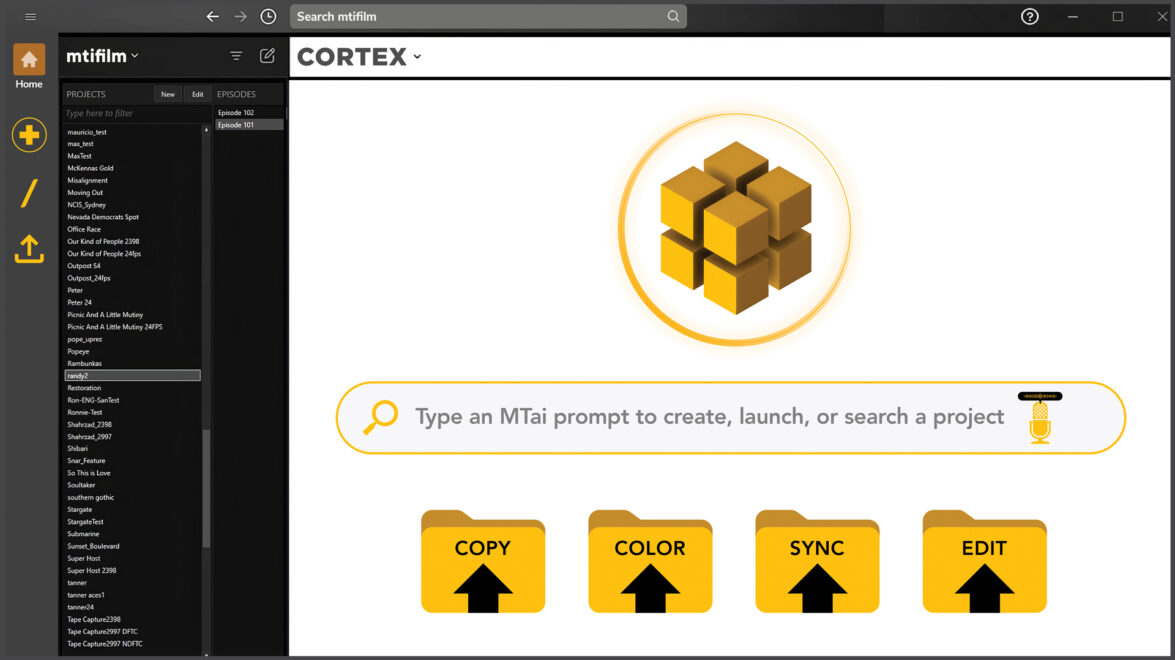Click the yellow plus icon to add a project
This screenshot has height=660, width=1175.
[28, 134]
